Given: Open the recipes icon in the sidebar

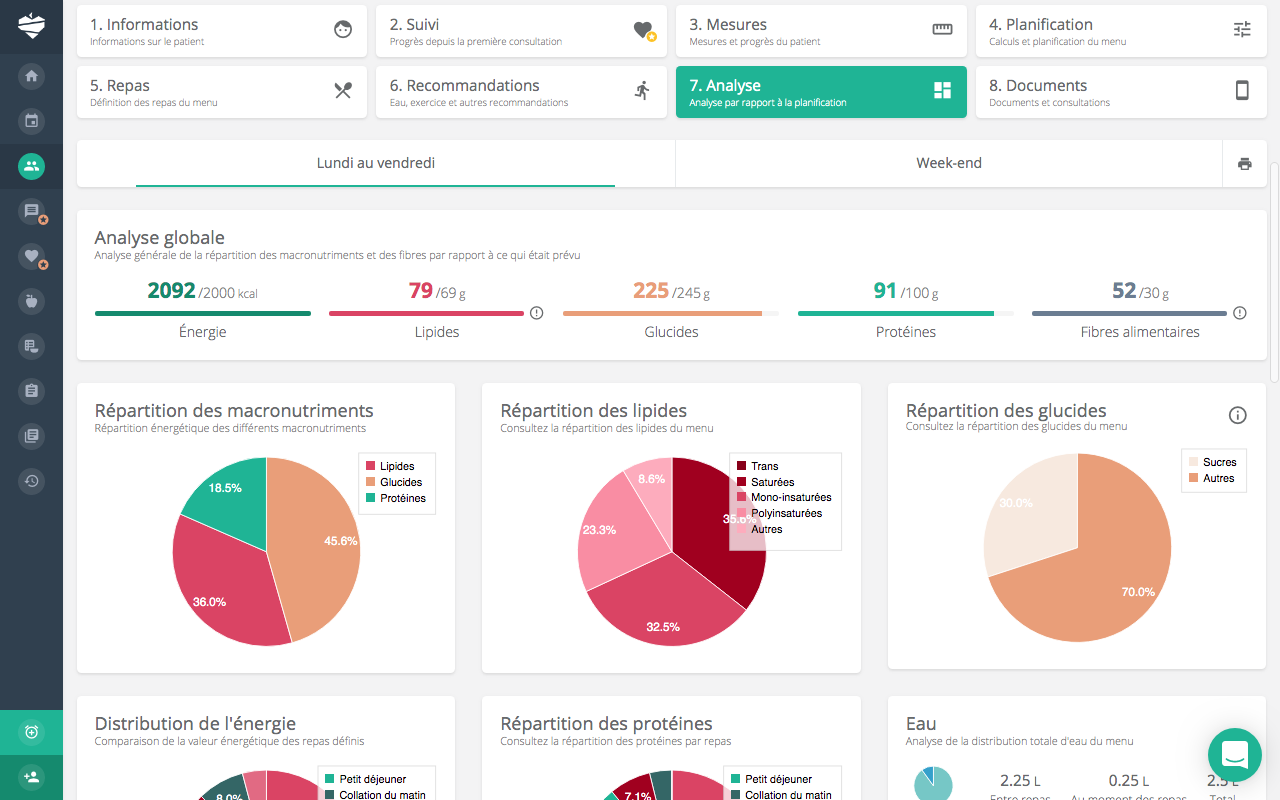Looking at the screenshot, I should point(31,346).
